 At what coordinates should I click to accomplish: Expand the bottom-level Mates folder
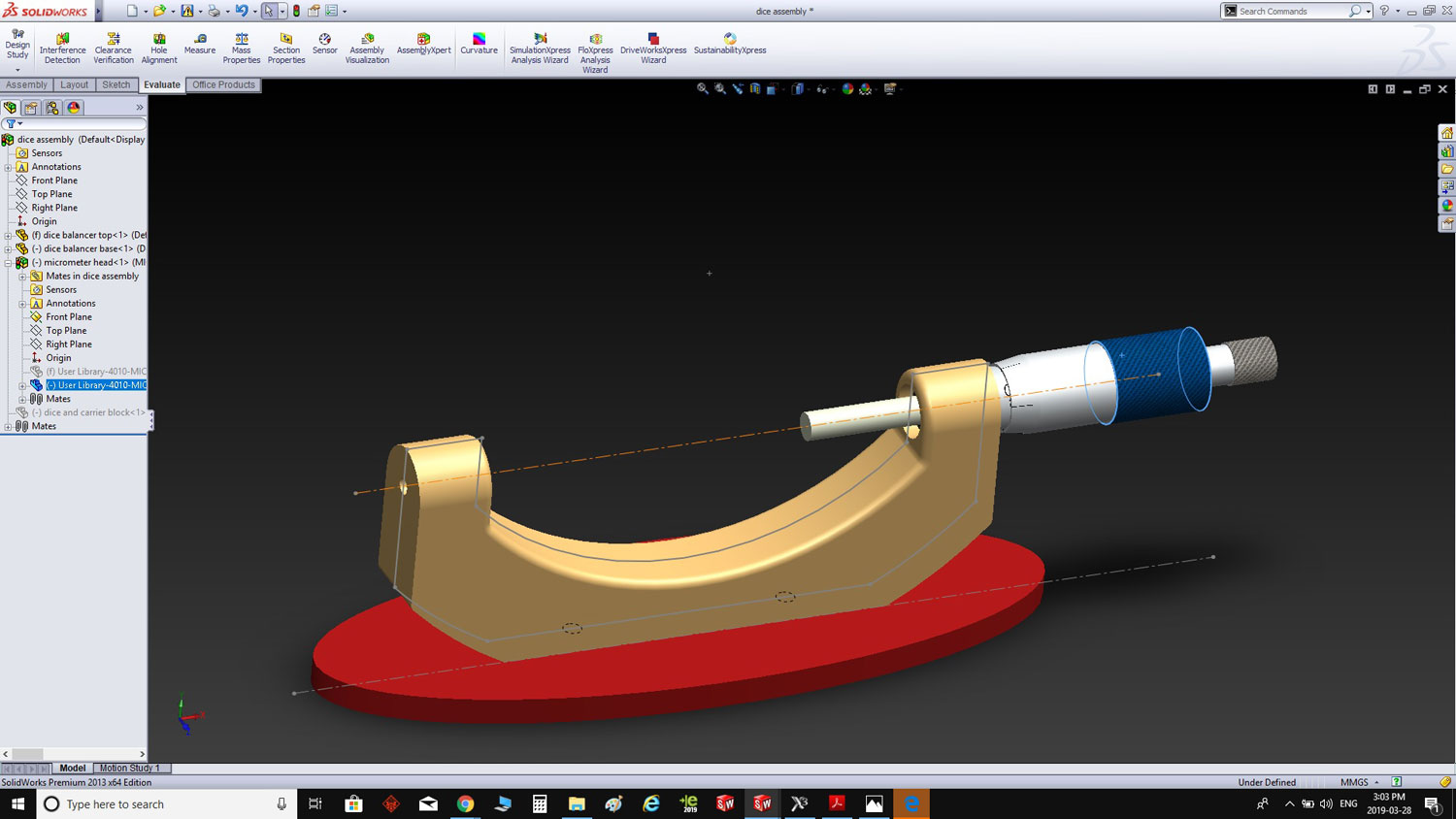(8, 426)
